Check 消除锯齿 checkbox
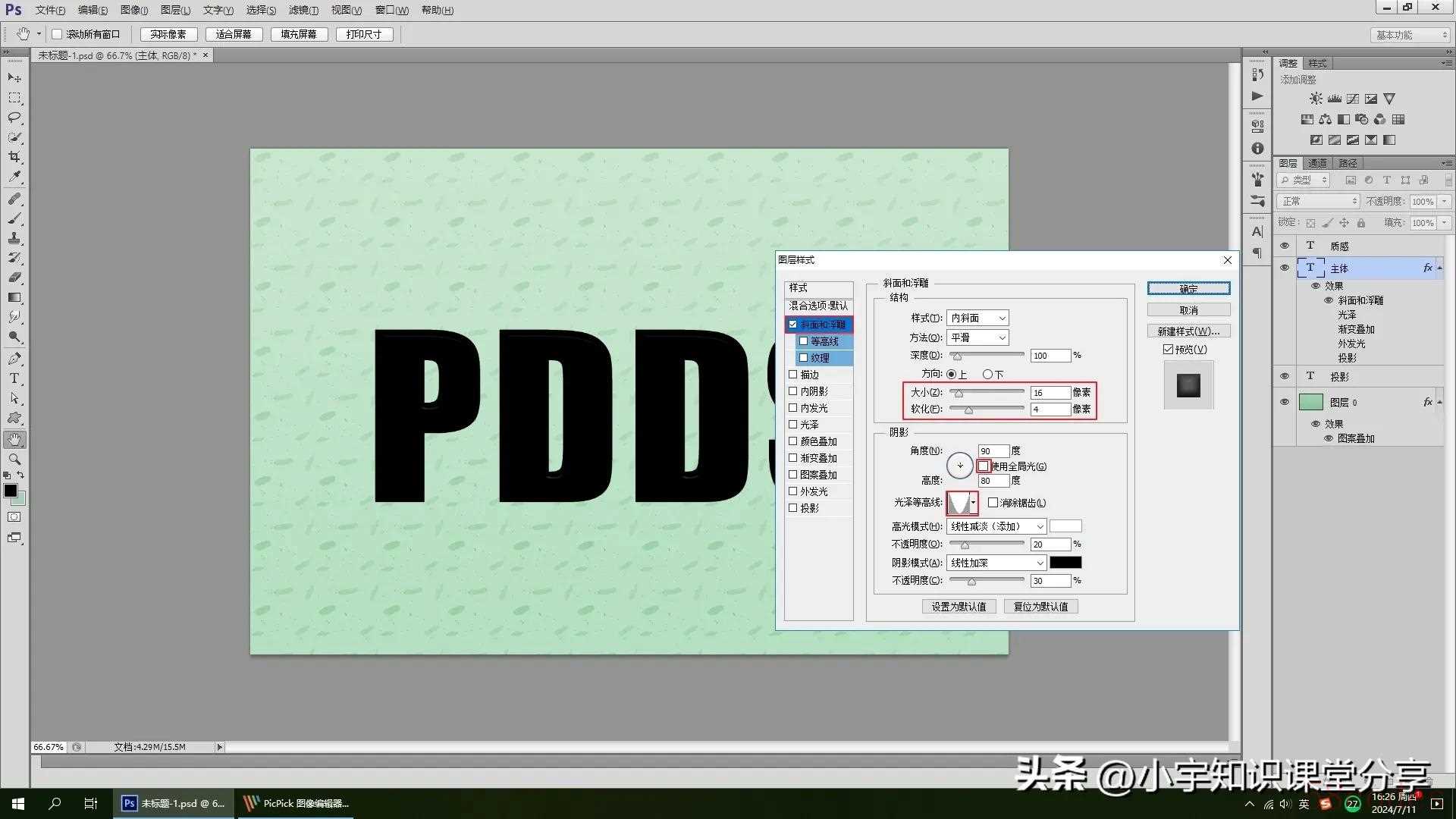1456x819 pixels. (x=993, y=503)
